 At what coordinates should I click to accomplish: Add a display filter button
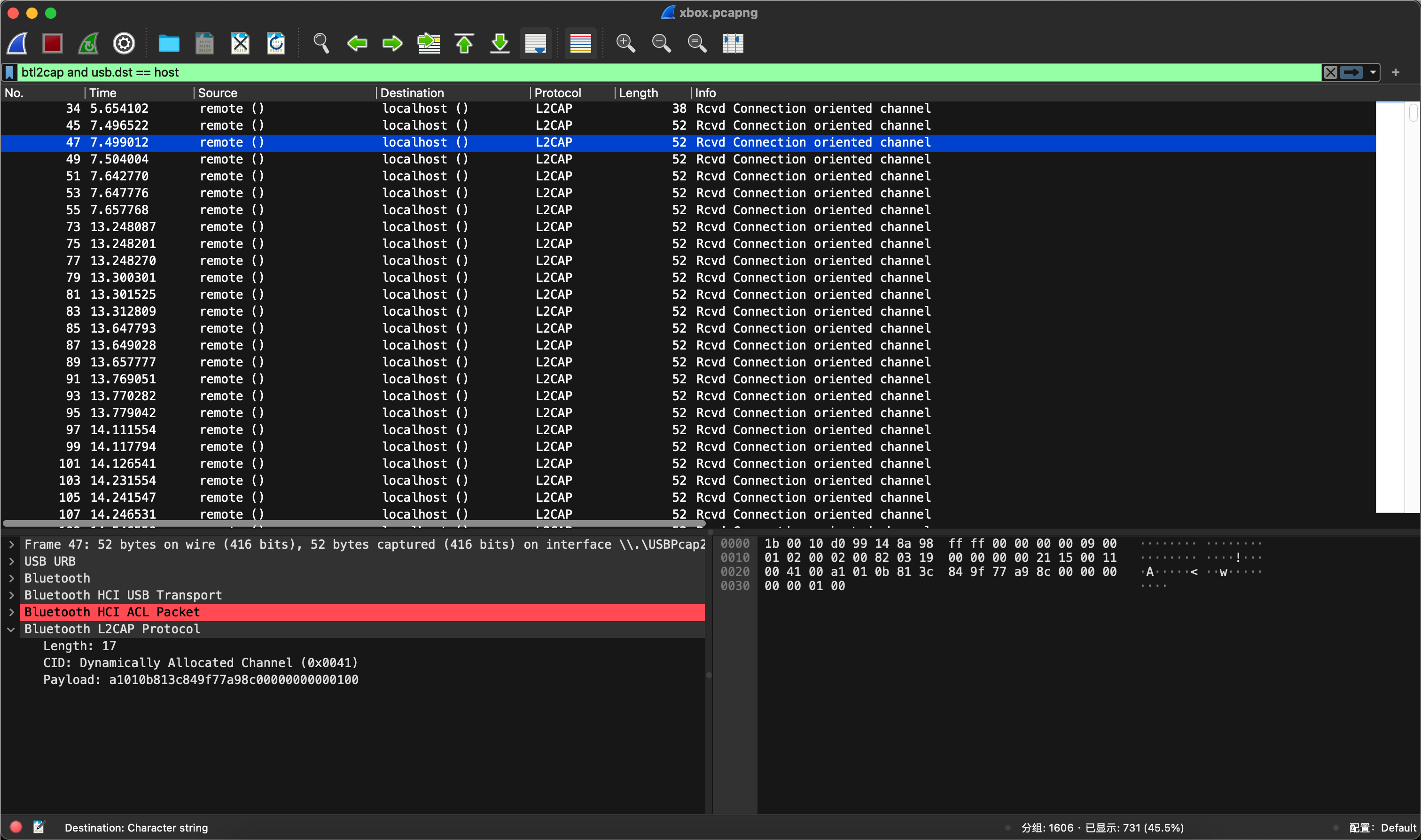1396,72
